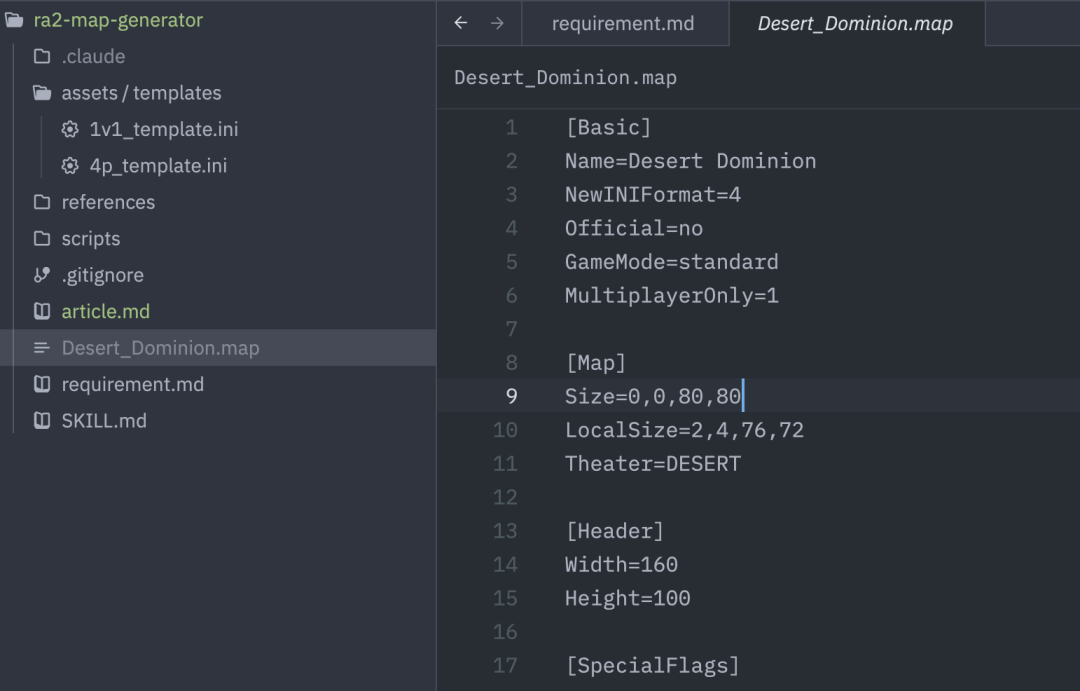
Task: Click line number 13 in the gutter
Action: (x=505, y=531)
